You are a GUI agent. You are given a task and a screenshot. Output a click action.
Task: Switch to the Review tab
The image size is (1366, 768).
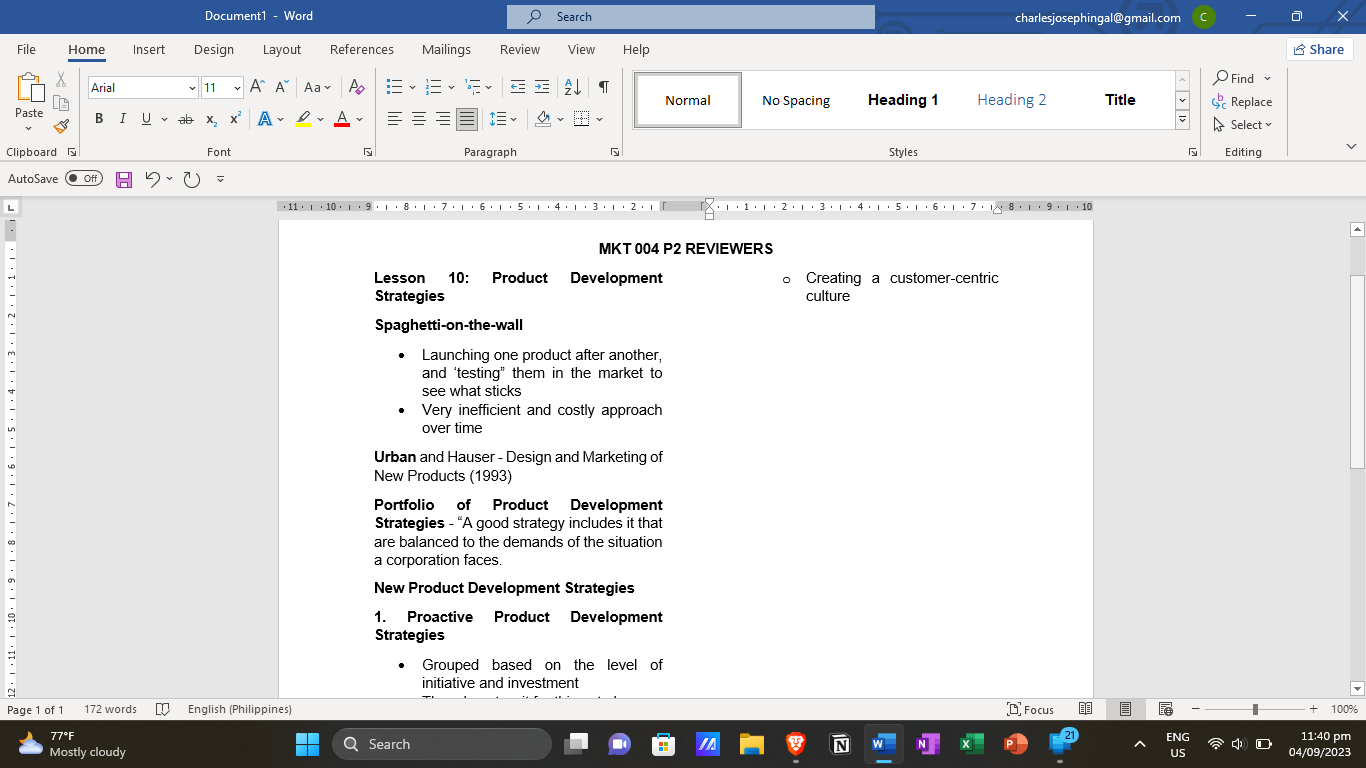pyautogui.click(x=520, y=49)
